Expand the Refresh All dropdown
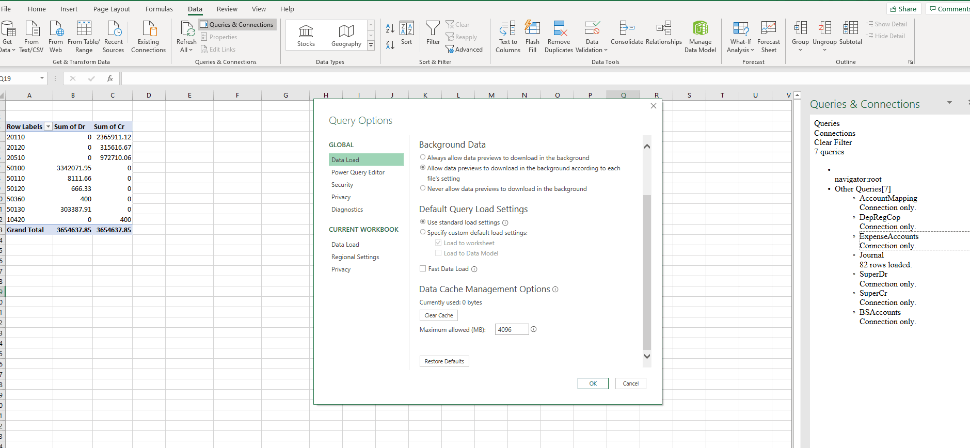 point(186,50)
